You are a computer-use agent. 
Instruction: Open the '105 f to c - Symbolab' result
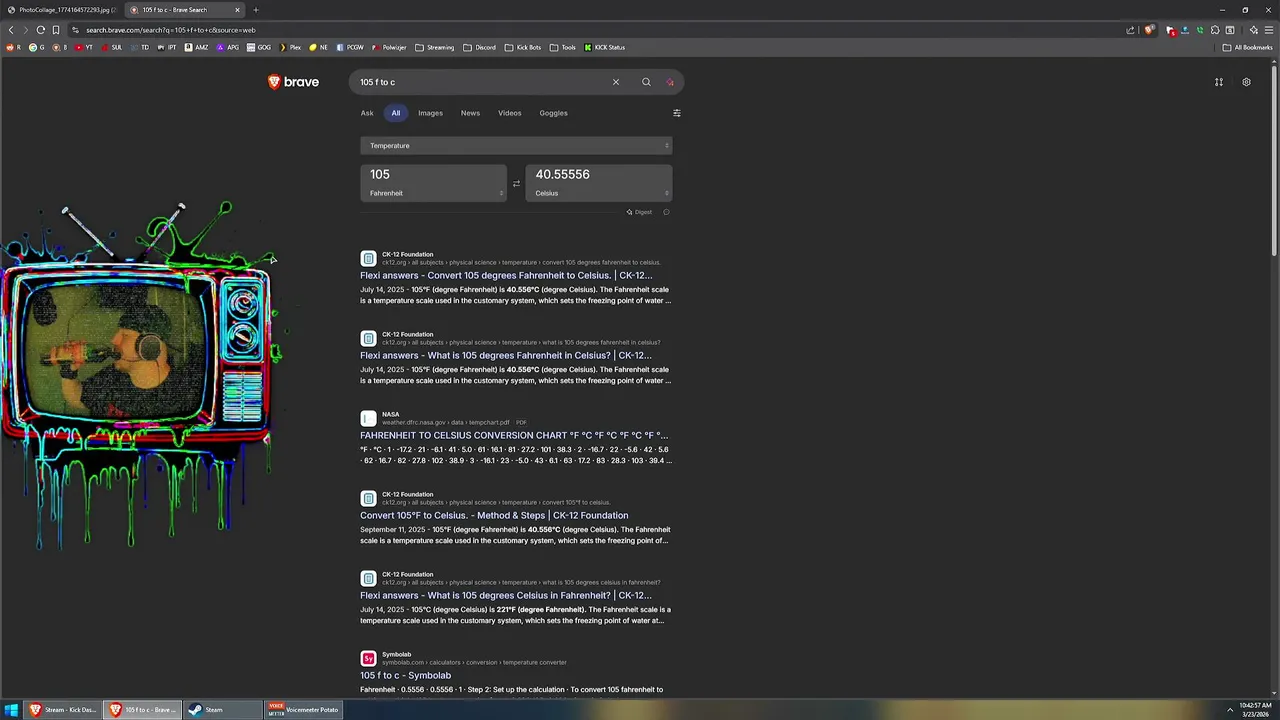pyautogui.click(x=405, y=675)
